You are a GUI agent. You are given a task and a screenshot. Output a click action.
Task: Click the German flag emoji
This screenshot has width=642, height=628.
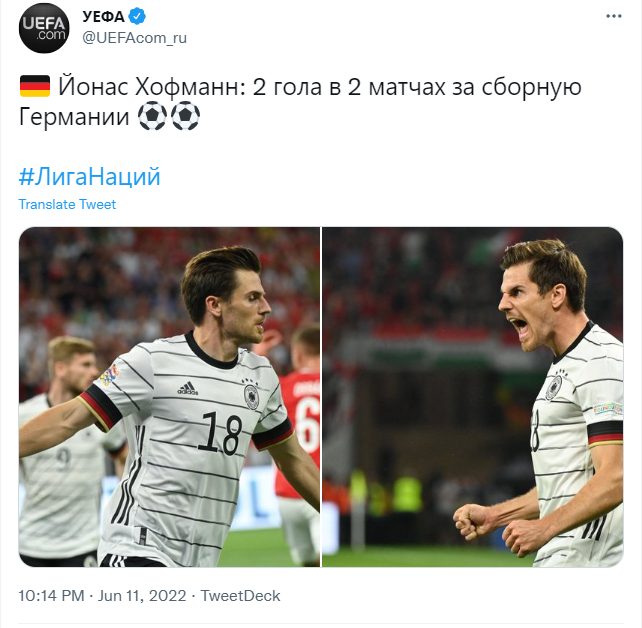35,86
